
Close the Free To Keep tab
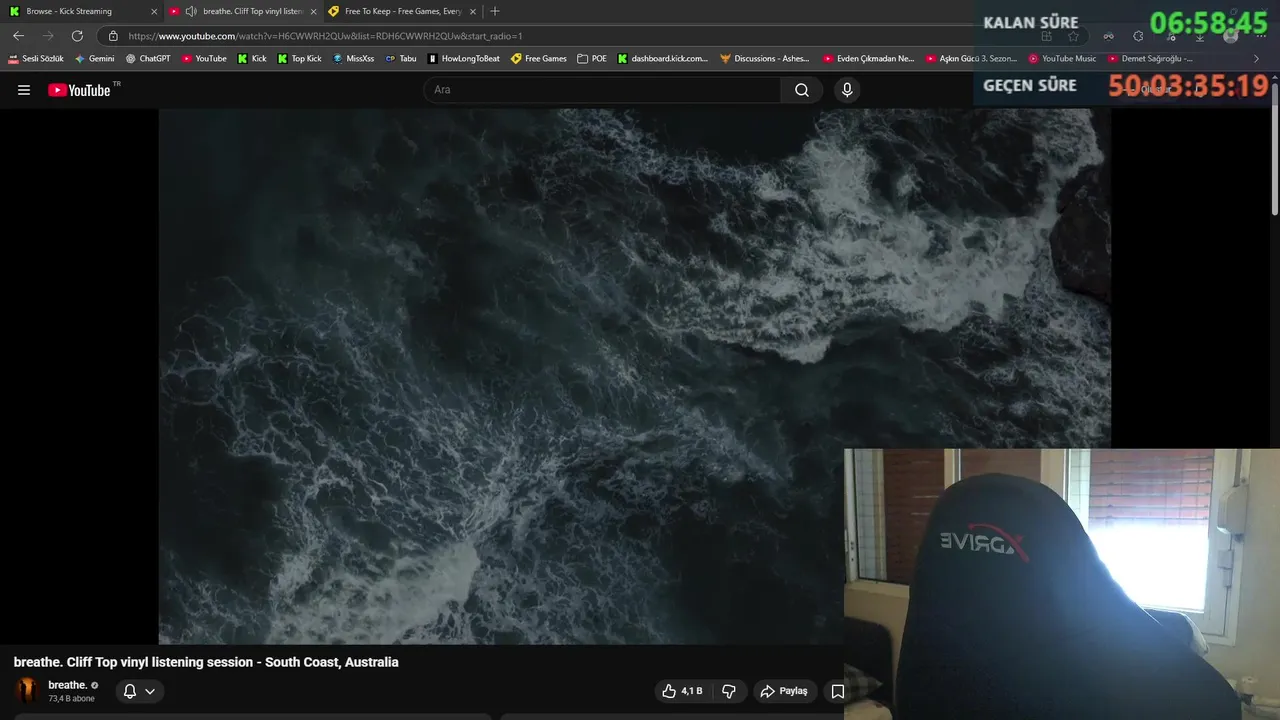[x=473, y=12]
